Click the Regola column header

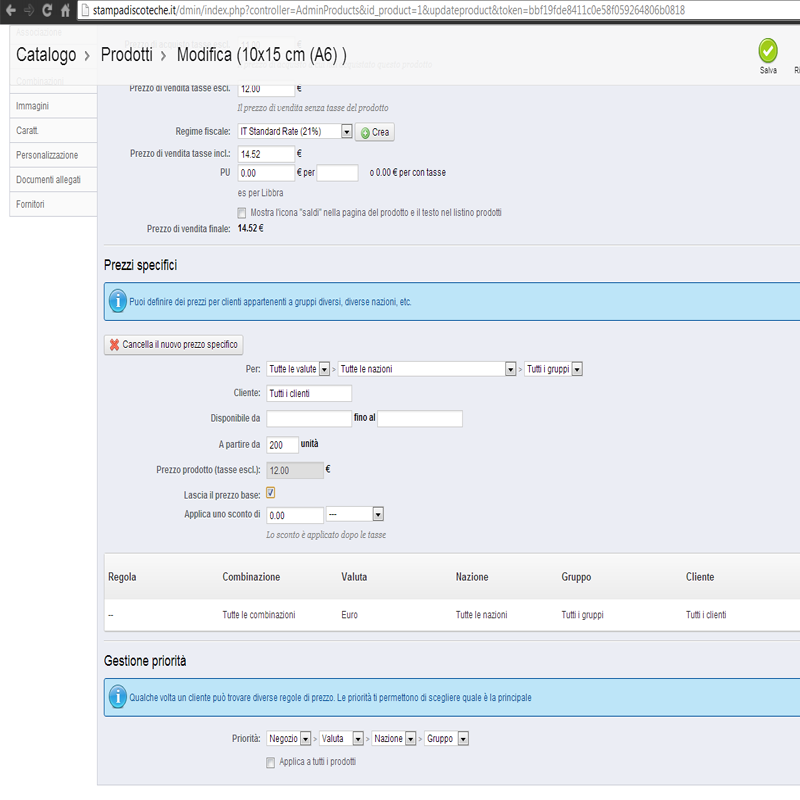click(122, 577)
